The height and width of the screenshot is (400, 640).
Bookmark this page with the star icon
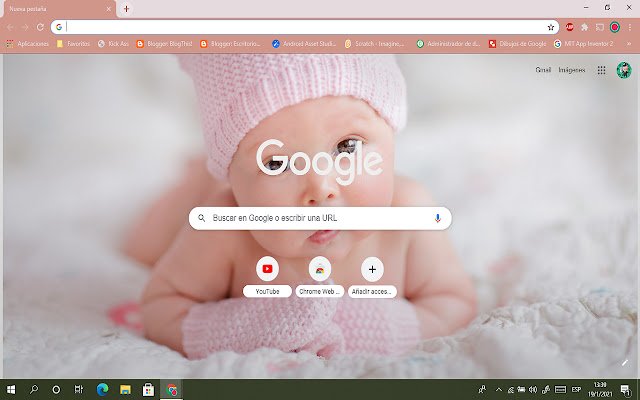[x=551, y=27]
